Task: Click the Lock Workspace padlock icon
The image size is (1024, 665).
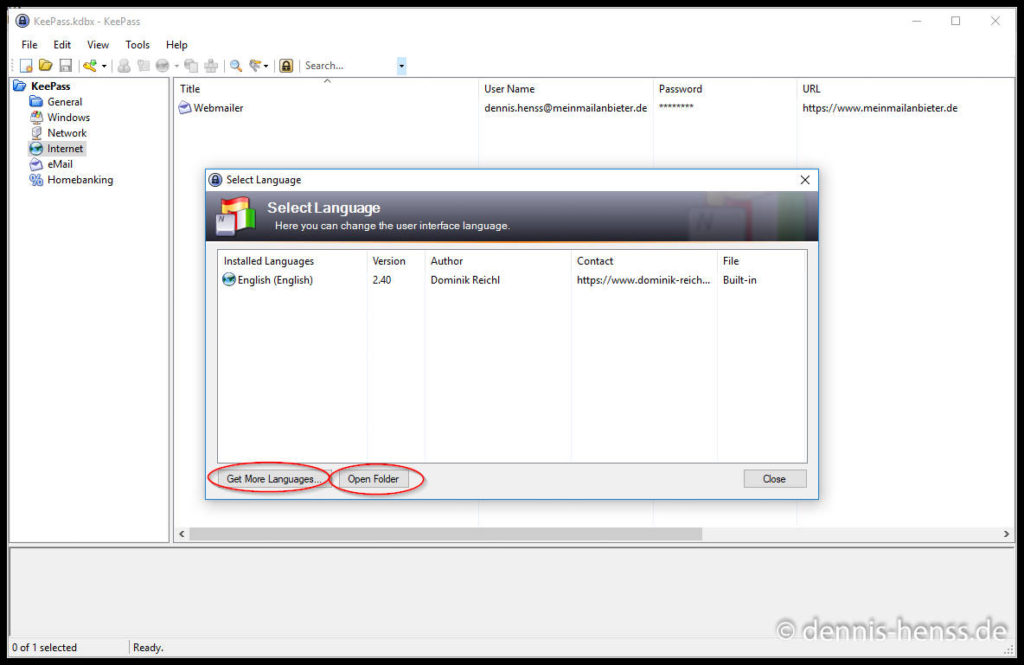Action: tap(286, 65)
